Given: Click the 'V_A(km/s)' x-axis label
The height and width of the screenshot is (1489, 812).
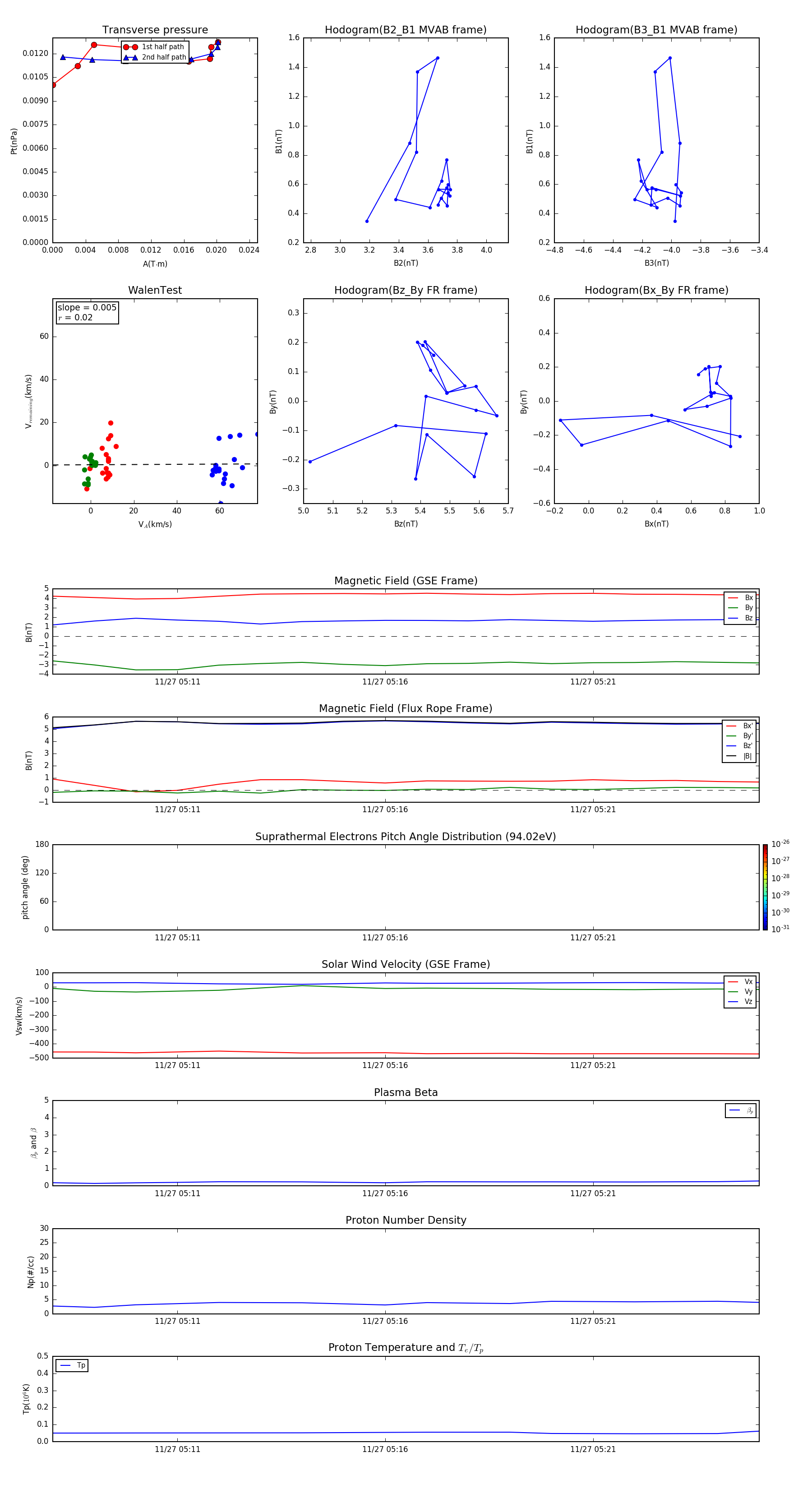Looking at the screenshot, I should pos(155,524).
